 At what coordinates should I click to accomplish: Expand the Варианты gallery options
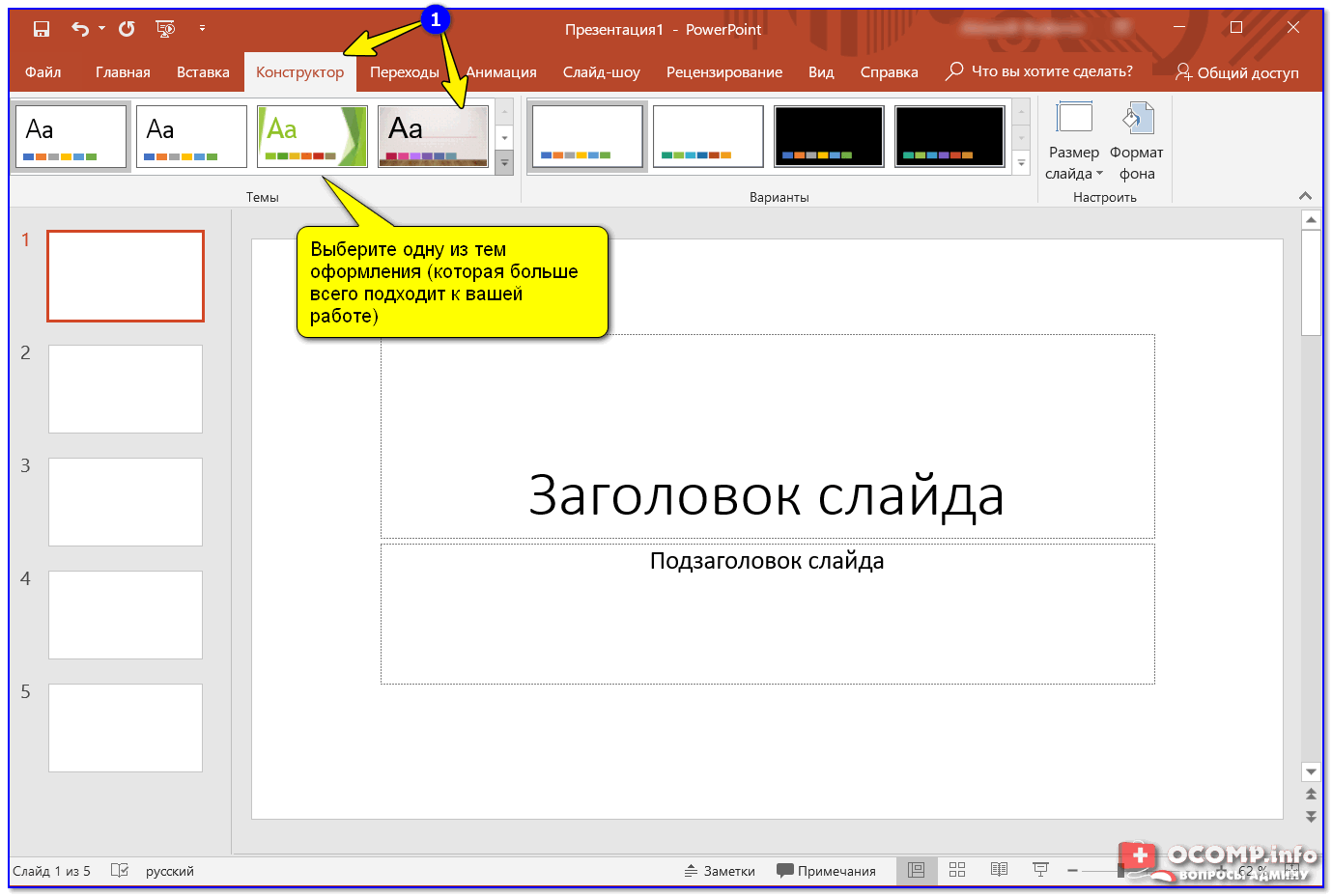[x=1021, y=163]
